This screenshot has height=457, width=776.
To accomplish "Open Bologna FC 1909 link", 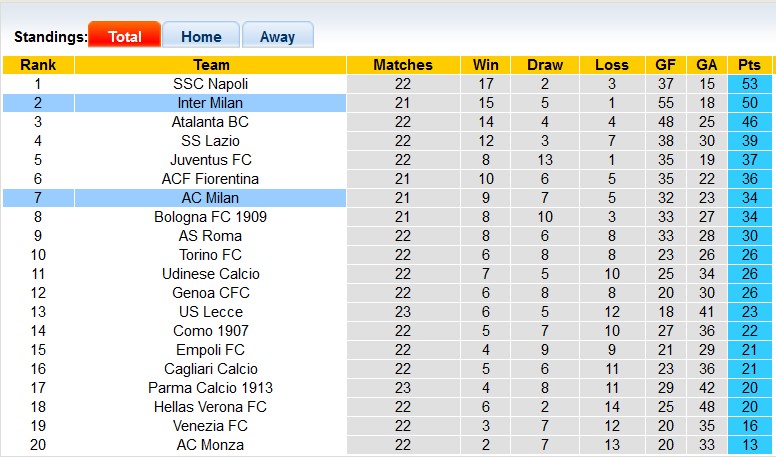I will (x=210, y=217).
